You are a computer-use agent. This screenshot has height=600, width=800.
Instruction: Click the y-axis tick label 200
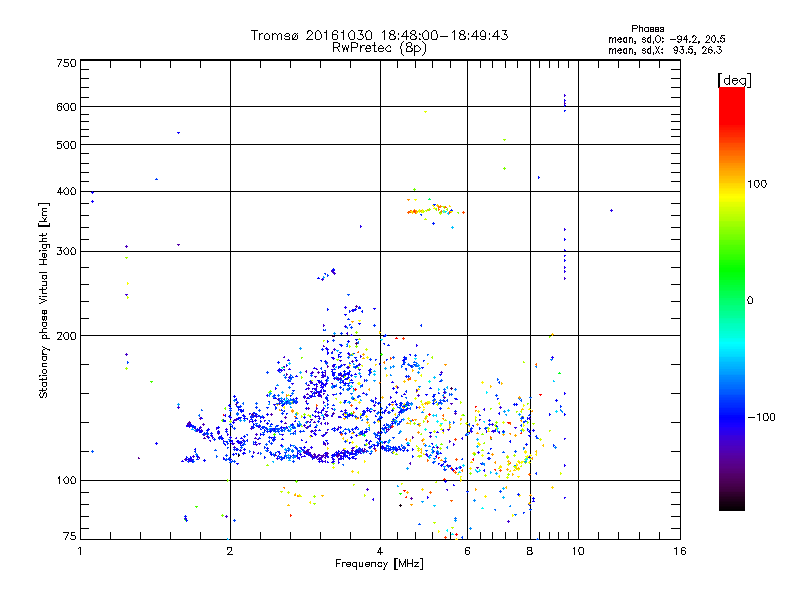pos(66,336)
